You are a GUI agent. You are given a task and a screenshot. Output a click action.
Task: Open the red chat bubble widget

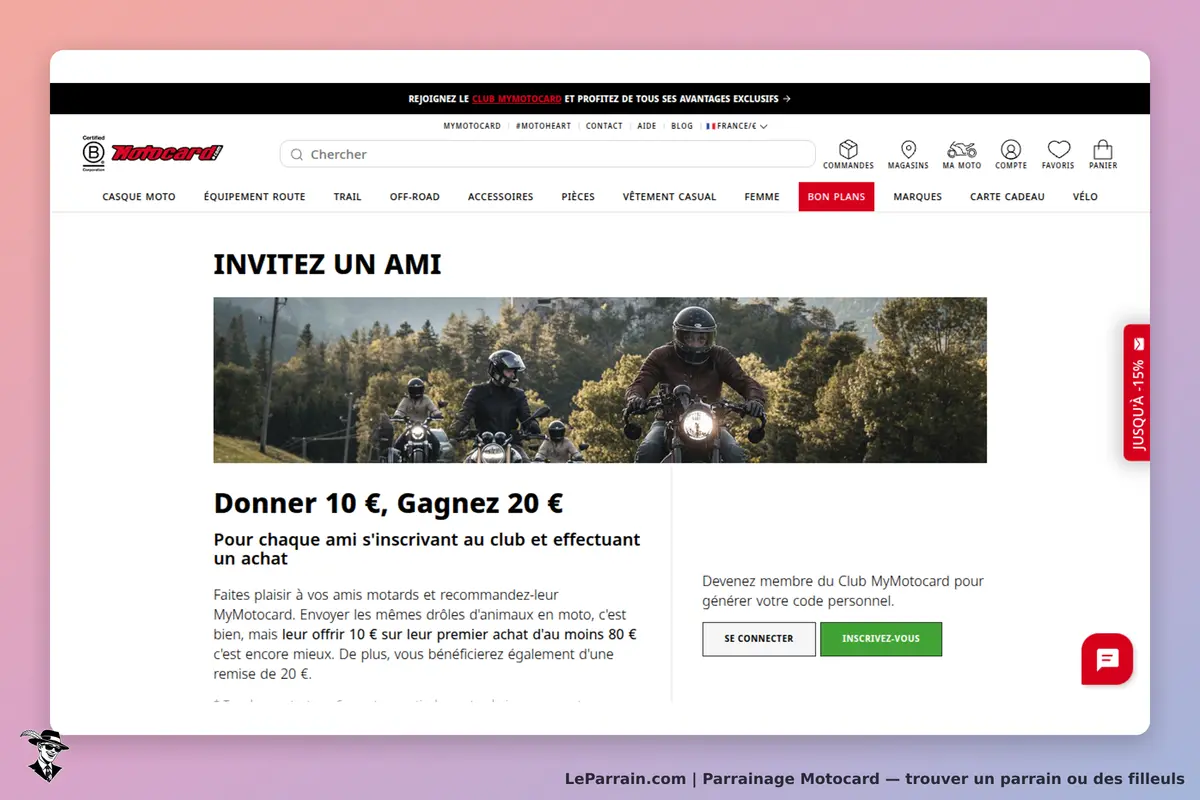point(1107,659)
